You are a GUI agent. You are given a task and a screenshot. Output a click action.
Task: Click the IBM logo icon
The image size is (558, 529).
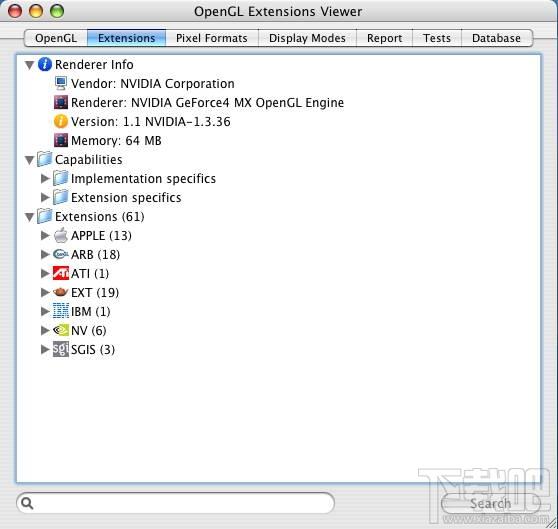[x=60, y=311]
